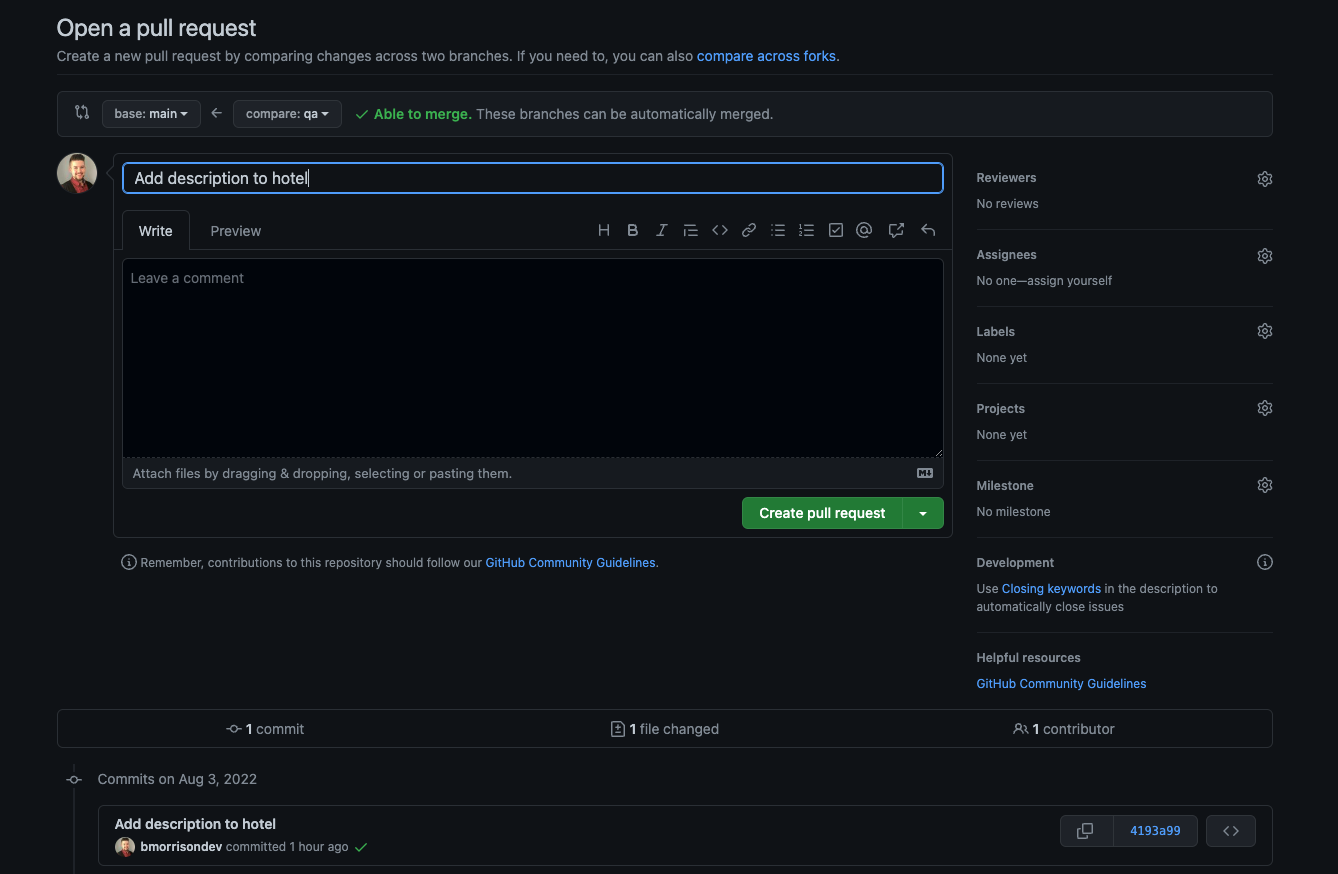Insert a heading with the H icon

click(604, 230)
